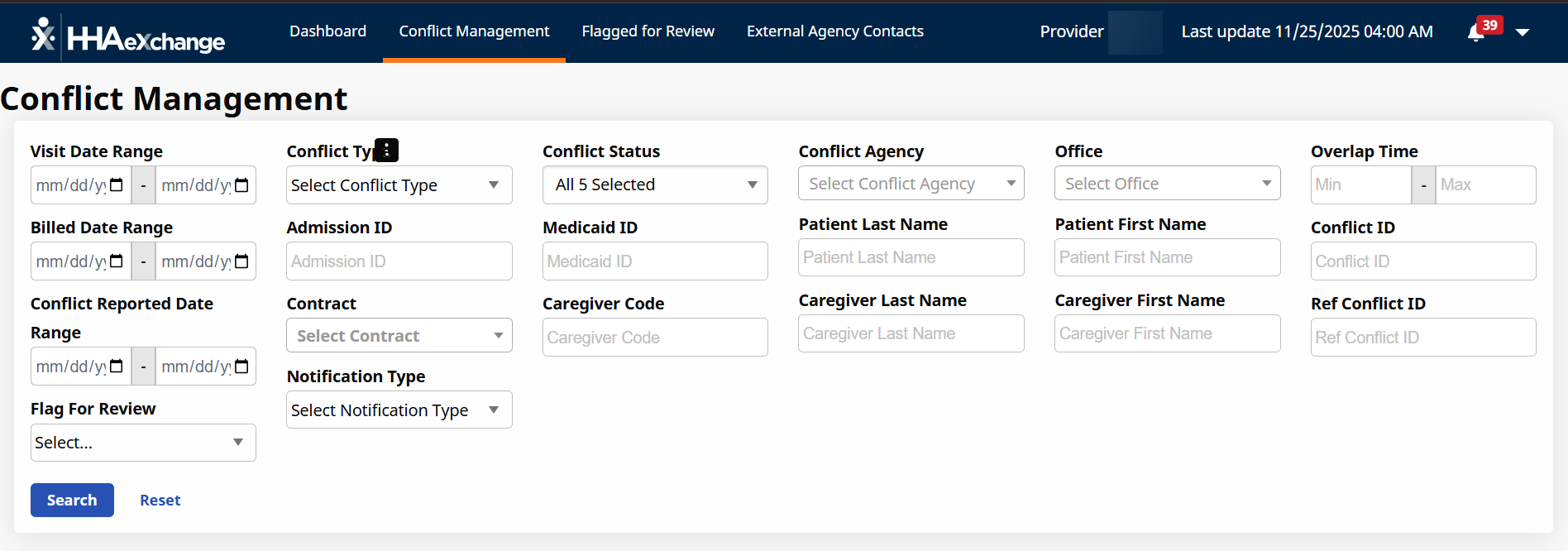The image size is (1568, 551).
Task: Open the notifications bell icon
Action: [1475, 32]
